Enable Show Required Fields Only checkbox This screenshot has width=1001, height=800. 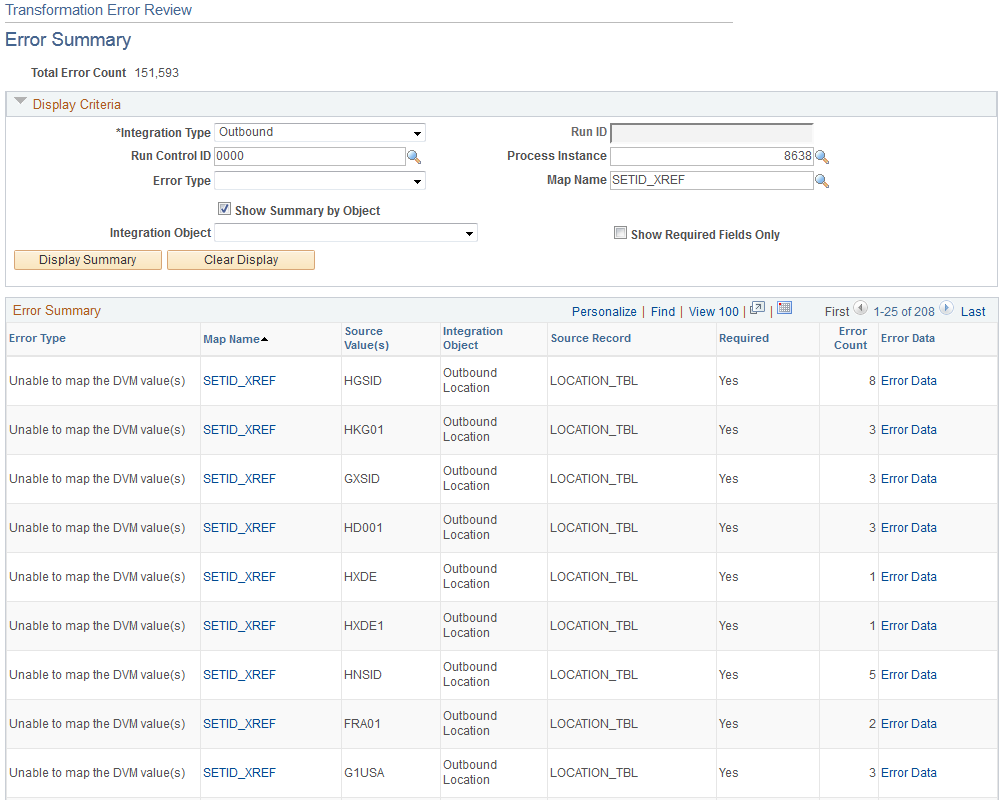pyautogui.click(x=620, y=232)
